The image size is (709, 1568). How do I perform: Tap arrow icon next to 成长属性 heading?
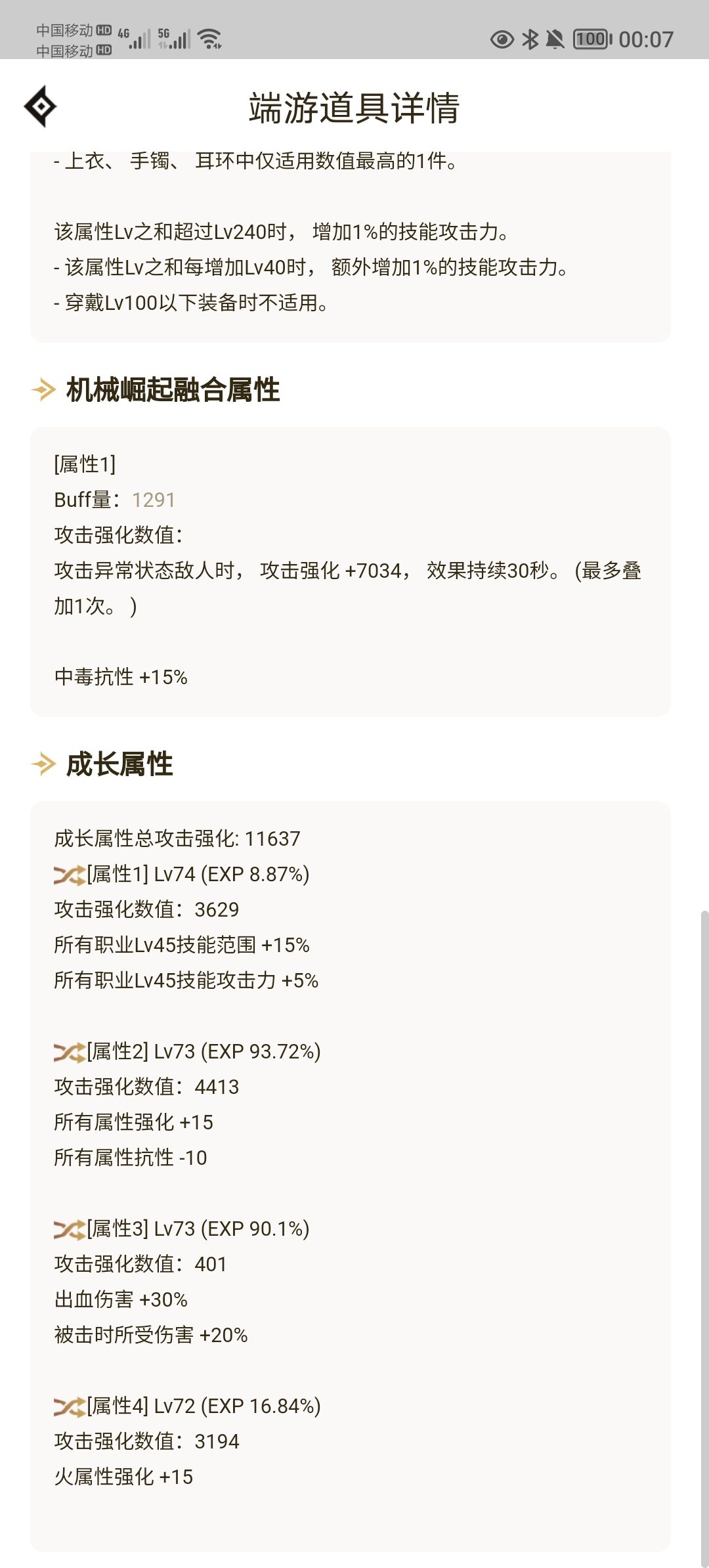pos(43,764)
